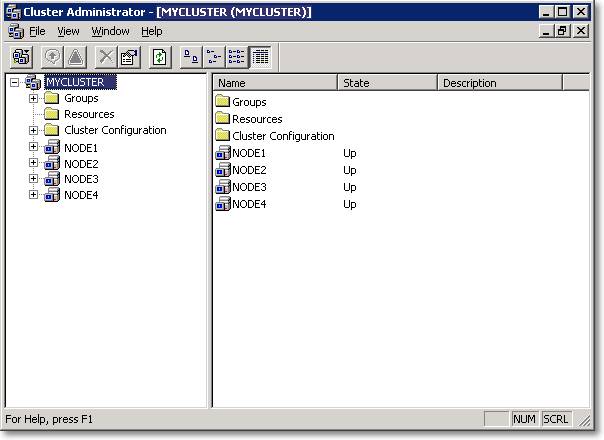Expand NODE1 in the tree pane
This screenshot has height=440, width=604.
click(x=33, y=147)
